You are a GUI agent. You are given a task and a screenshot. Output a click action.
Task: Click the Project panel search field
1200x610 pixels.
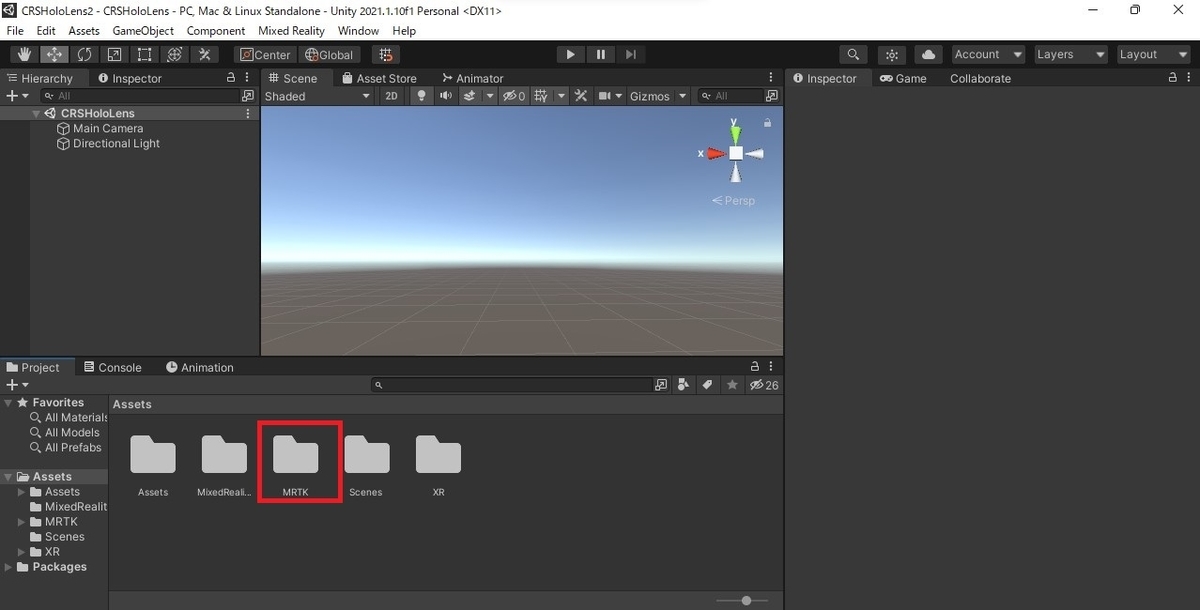tap(511, 384)
